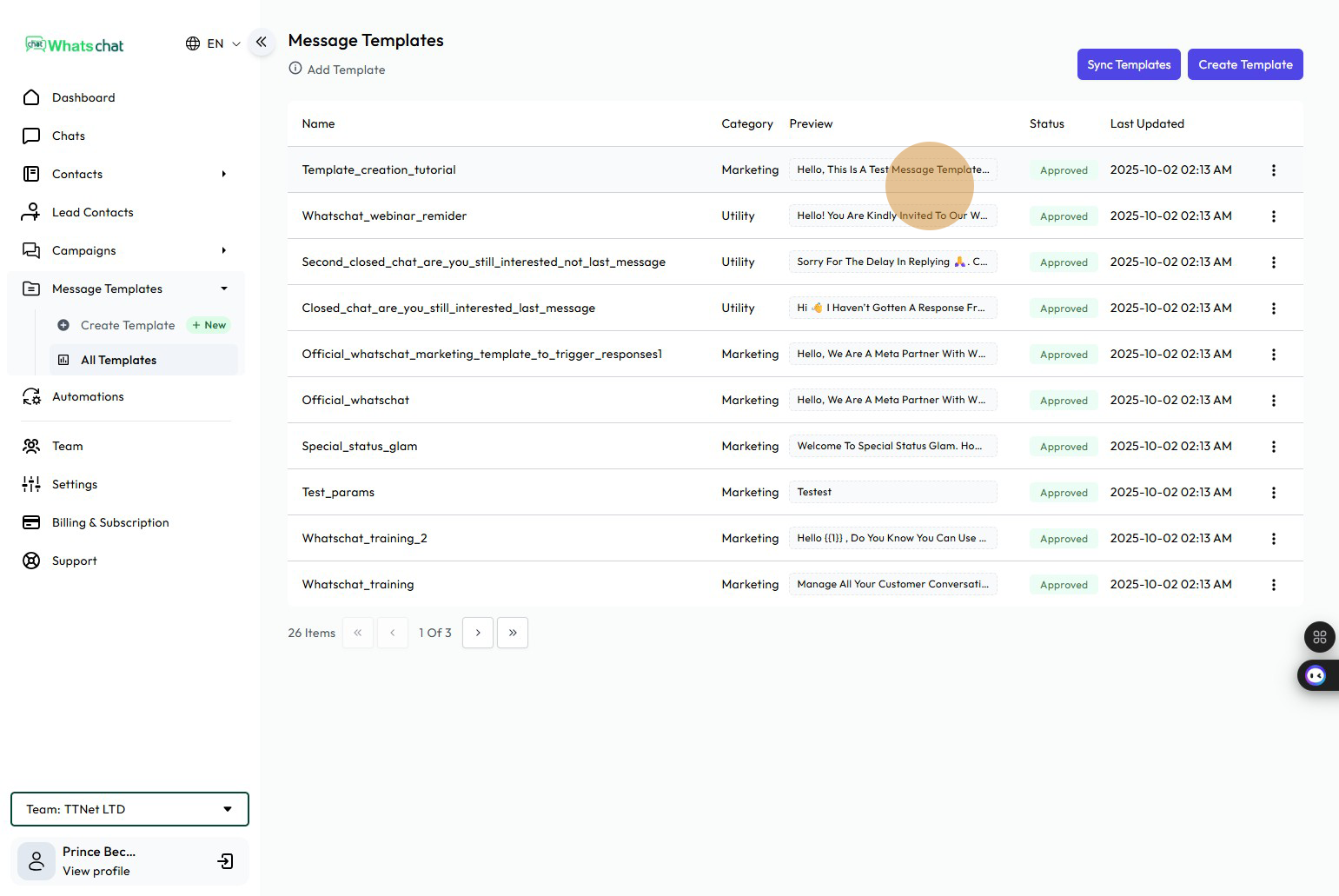Click the chatbot assistant floating icon
The image size is (1339, 896).
click(x=1316, y=675)
